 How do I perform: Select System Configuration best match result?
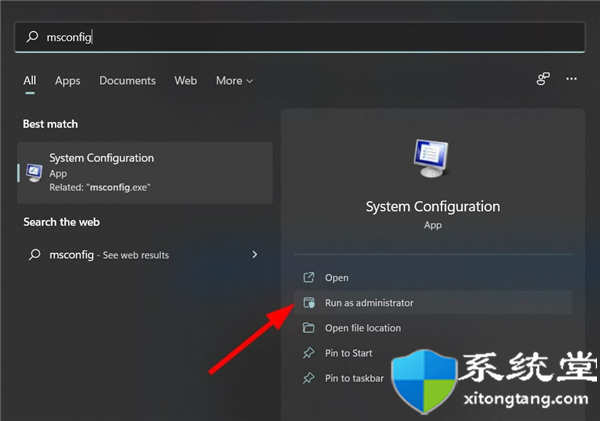pyautogui.click(x=145, y=173)
